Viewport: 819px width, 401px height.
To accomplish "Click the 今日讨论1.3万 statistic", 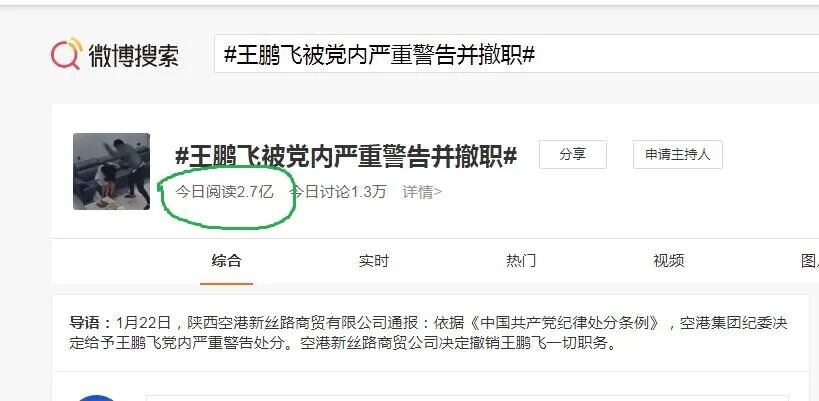I will (337, 192).
